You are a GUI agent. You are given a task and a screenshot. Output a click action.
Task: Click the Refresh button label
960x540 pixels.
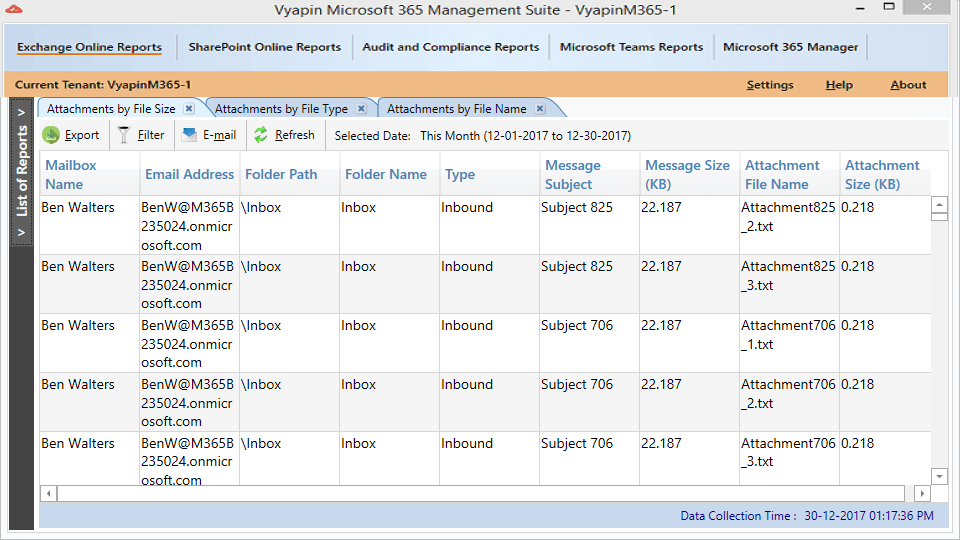pos(294,135)
